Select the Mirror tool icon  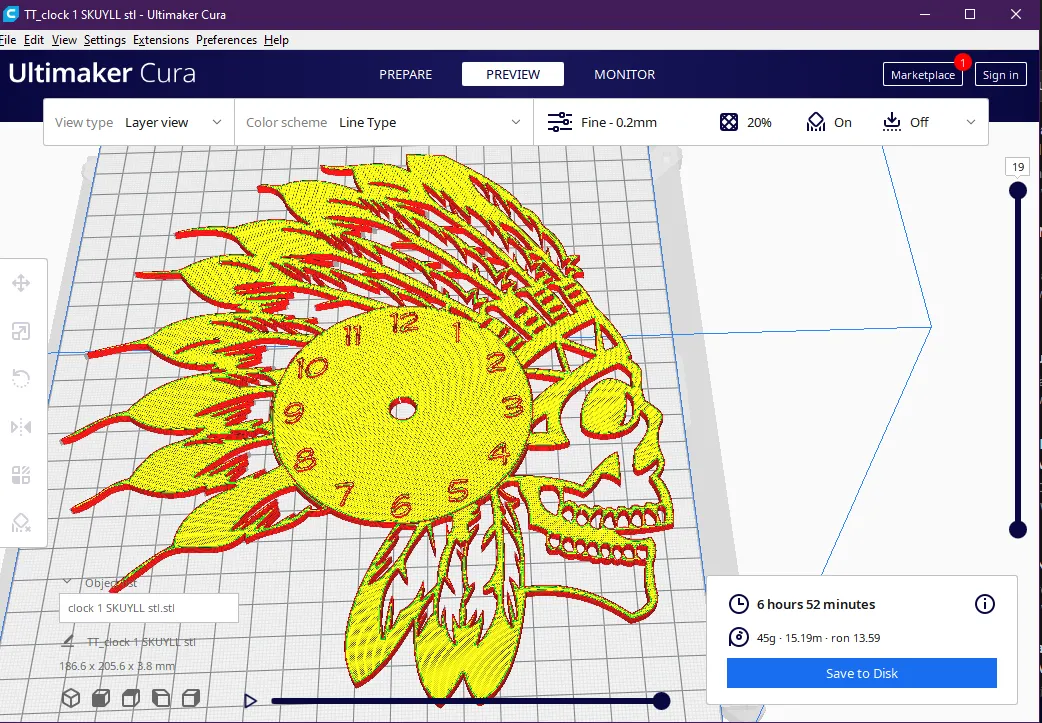(x=21, y=427)
